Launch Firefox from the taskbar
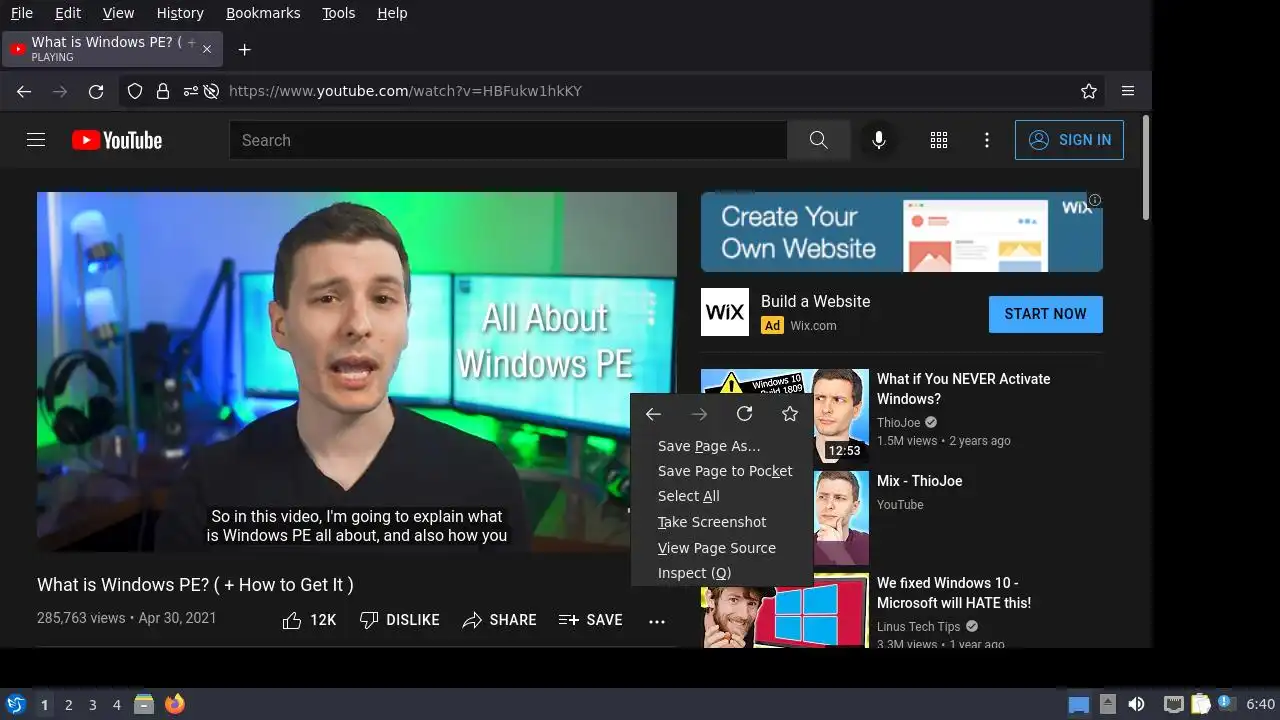The width and height of the screenshot is (1280, 720). (x=175, y=704)
